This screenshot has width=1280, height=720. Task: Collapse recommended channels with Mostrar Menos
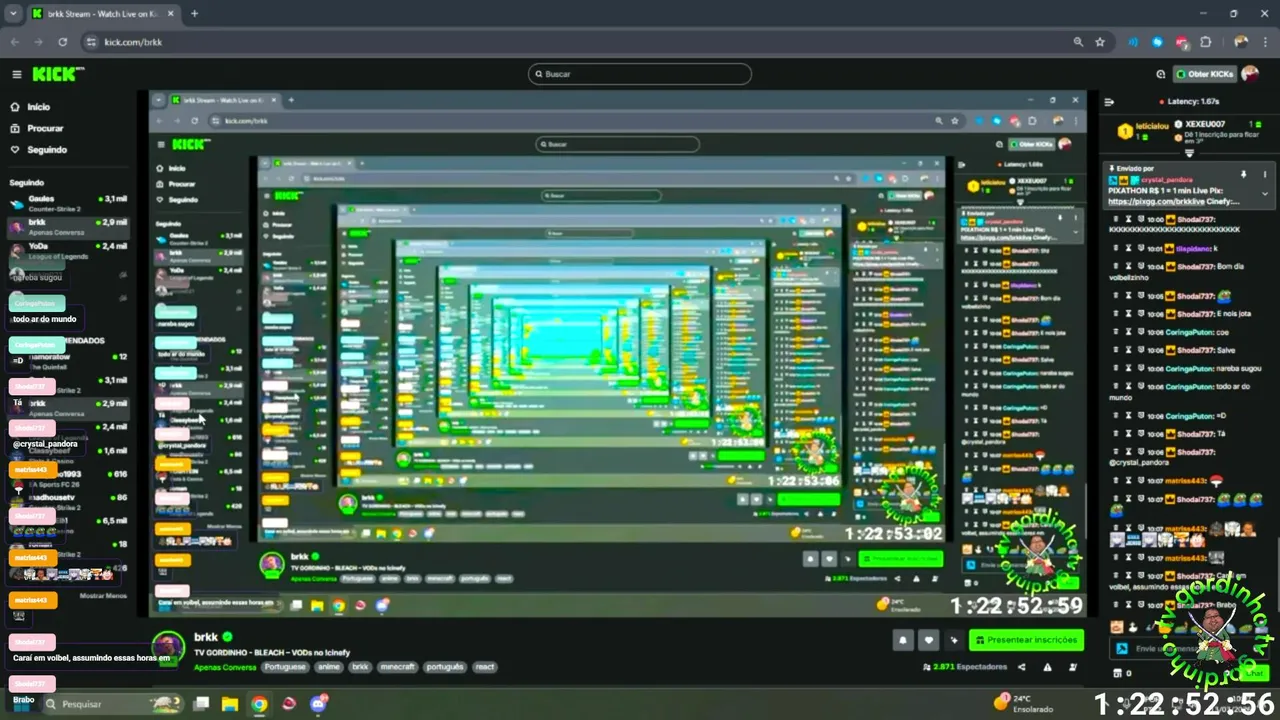[x=103, y=596]
